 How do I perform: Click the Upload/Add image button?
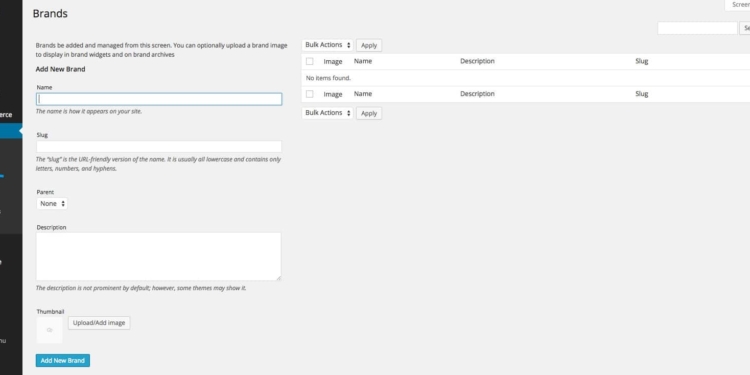click(x=99, y=323)
